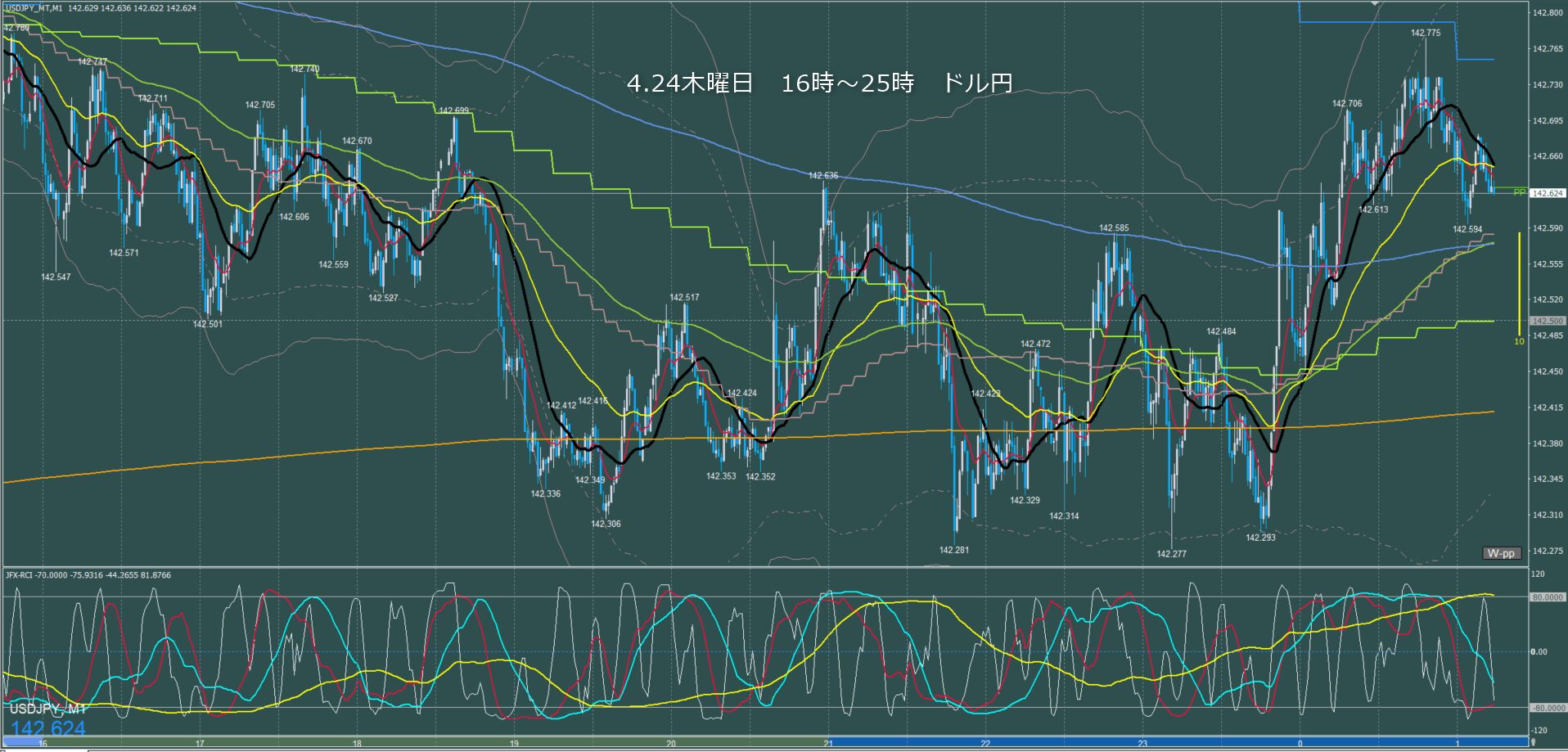The height and width of the screenshot is (752, 1568).
Task: Click the 19 hour marker on the timeline
Action: point(514,744)
